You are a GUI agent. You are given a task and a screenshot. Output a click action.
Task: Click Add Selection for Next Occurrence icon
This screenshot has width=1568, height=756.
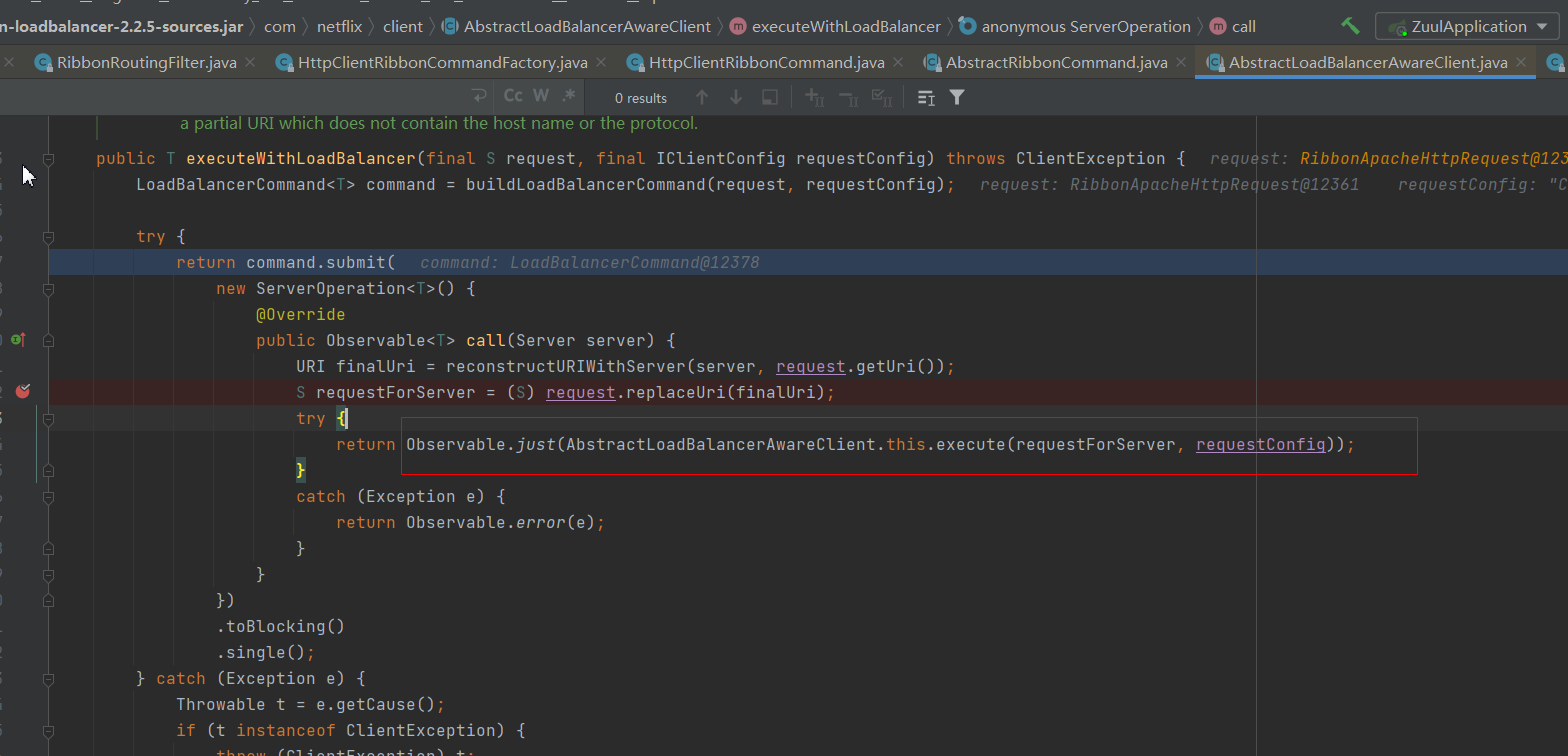[814, 97]
